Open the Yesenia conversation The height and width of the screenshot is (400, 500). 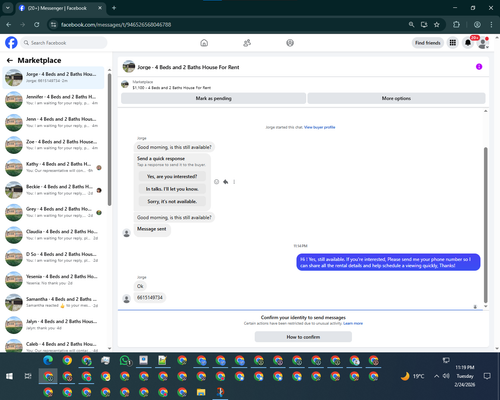tap(53, 280)
